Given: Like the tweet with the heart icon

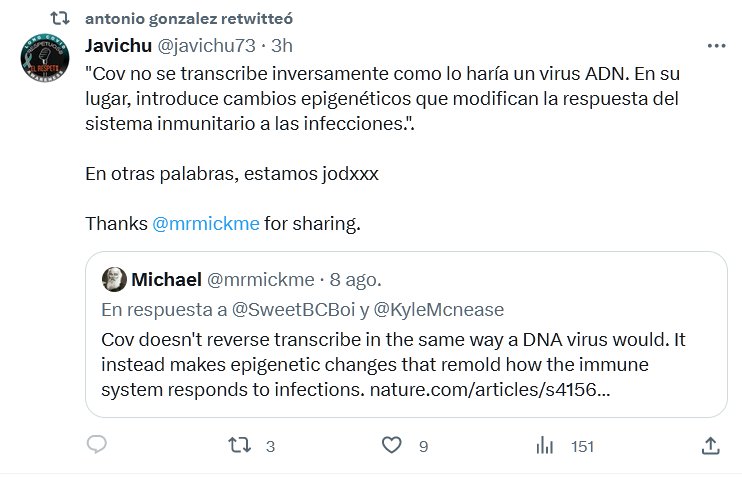Looking at the screenshot, I should (x=392, y=446).
